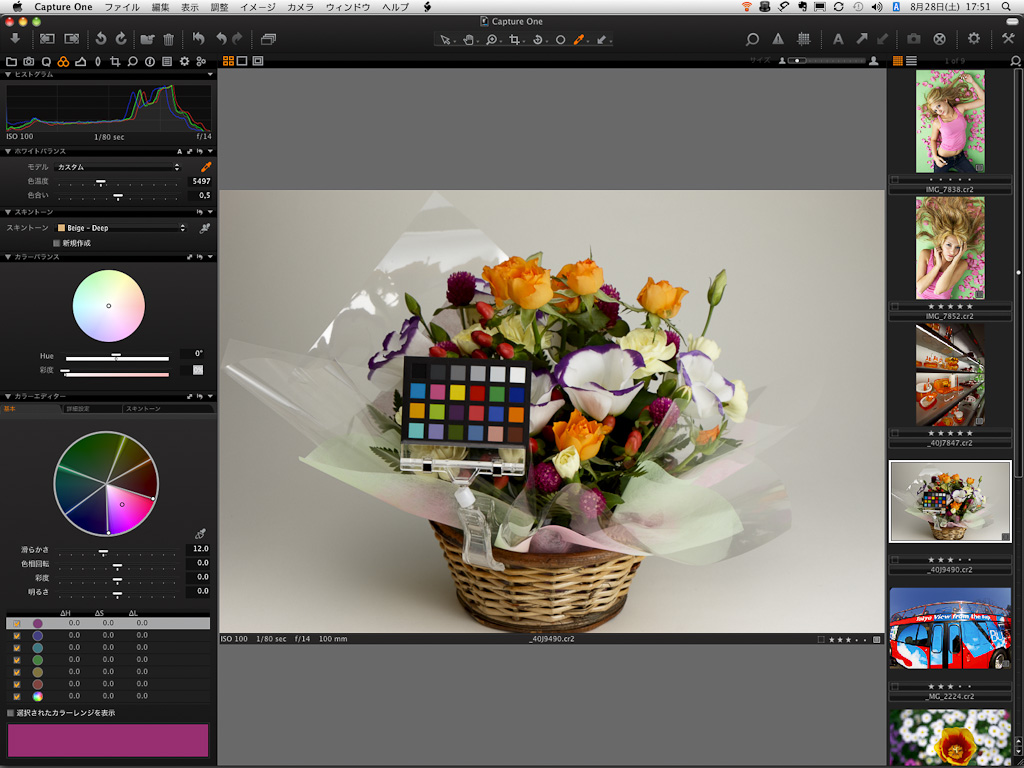
Task: Select the IMG_7838.cr2 thumbnail
Action: tap(950, 121)
